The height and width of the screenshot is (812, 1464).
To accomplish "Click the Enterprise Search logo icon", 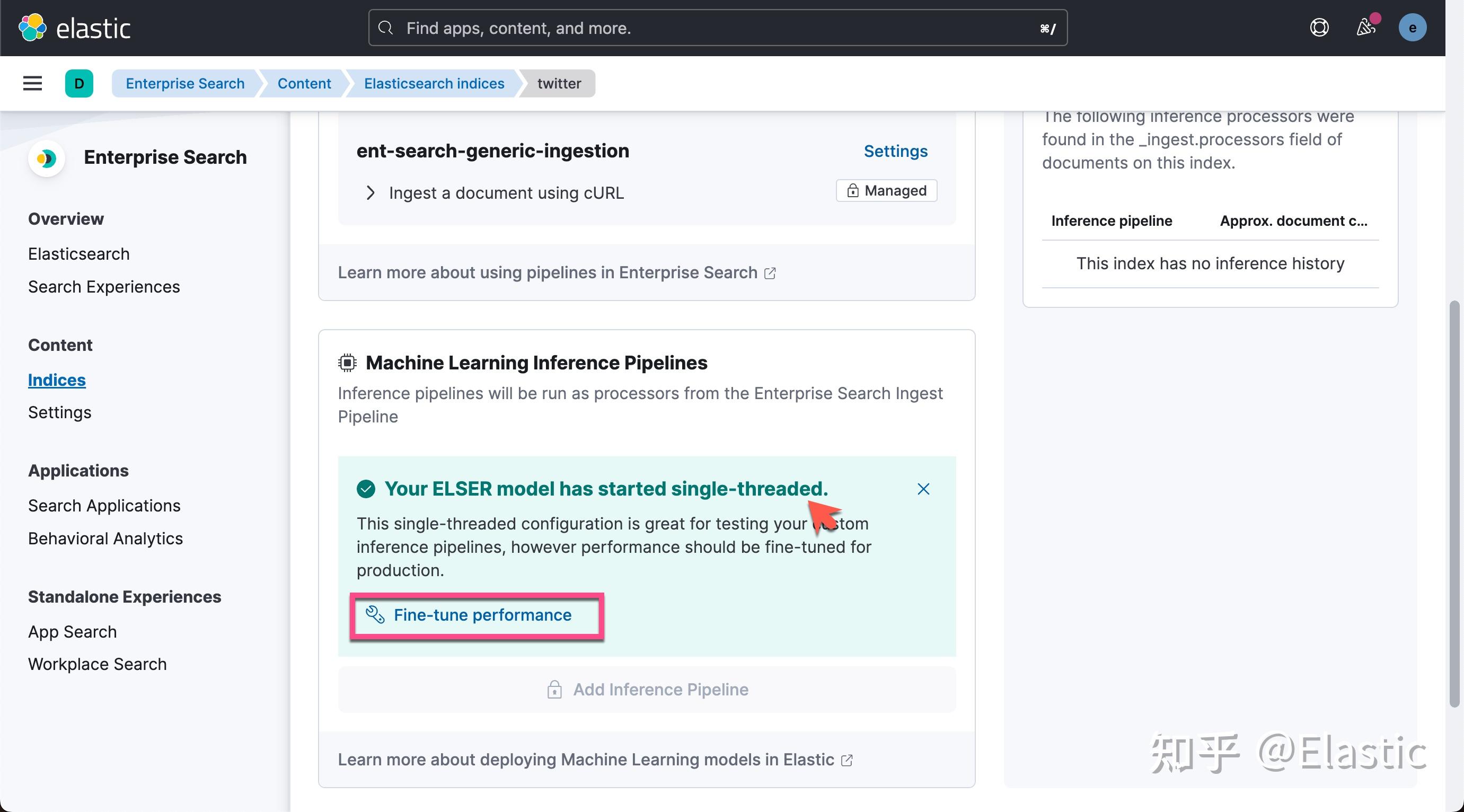I will 47,158.
